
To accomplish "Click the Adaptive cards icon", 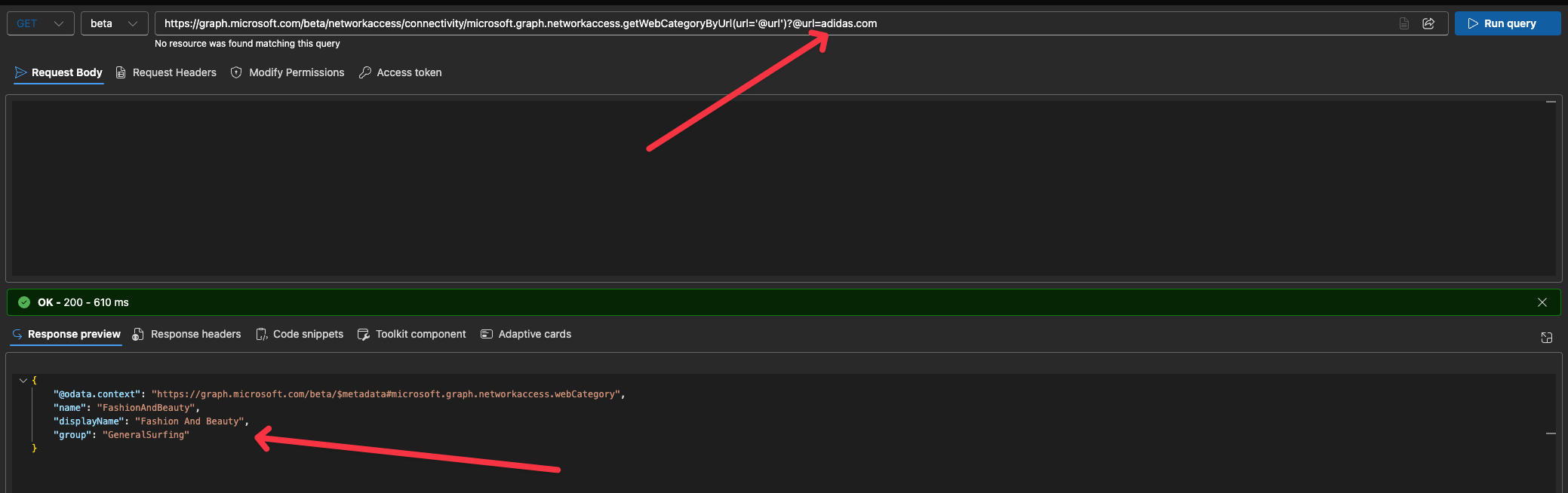I will tap(487, 334).
